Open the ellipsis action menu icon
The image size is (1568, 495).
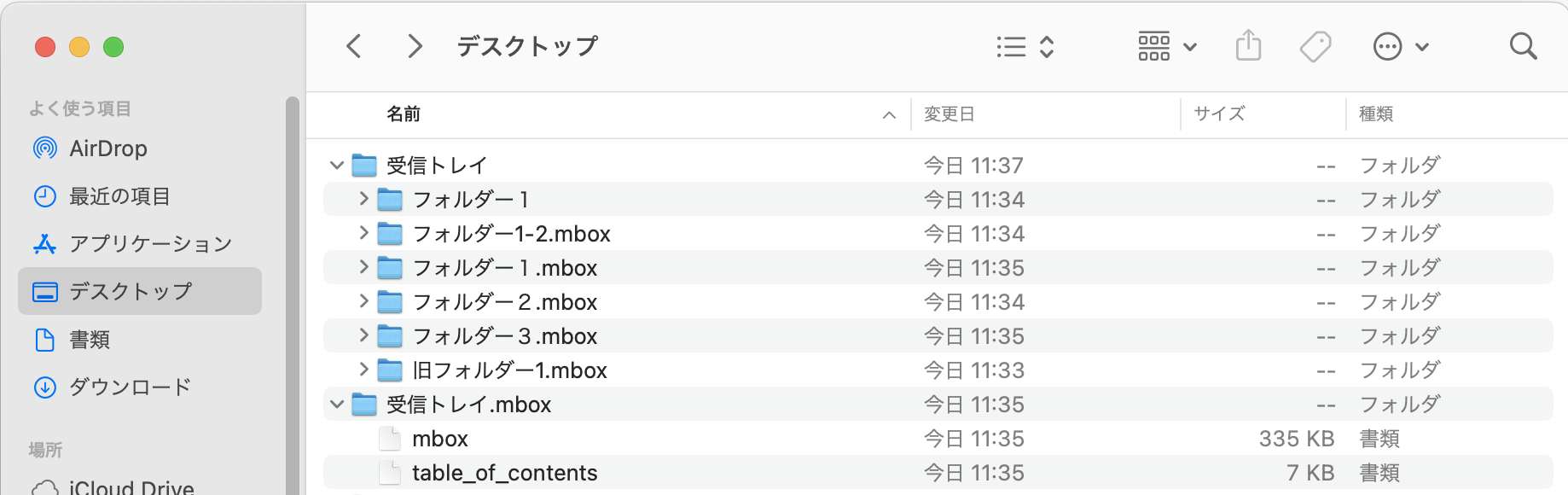click(1401, 46)
